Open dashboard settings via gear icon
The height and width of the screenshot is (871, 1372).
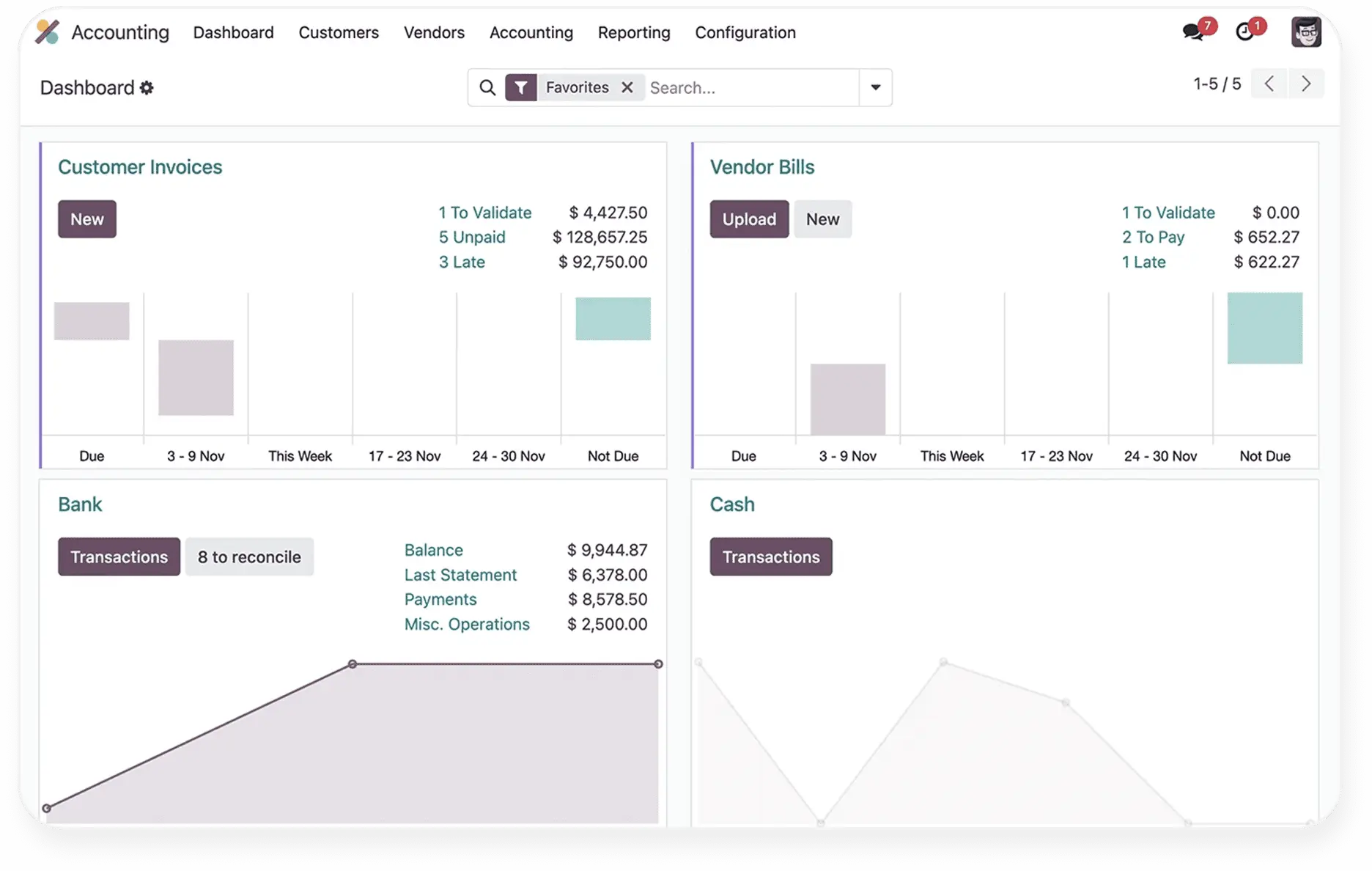coord(148,88)
